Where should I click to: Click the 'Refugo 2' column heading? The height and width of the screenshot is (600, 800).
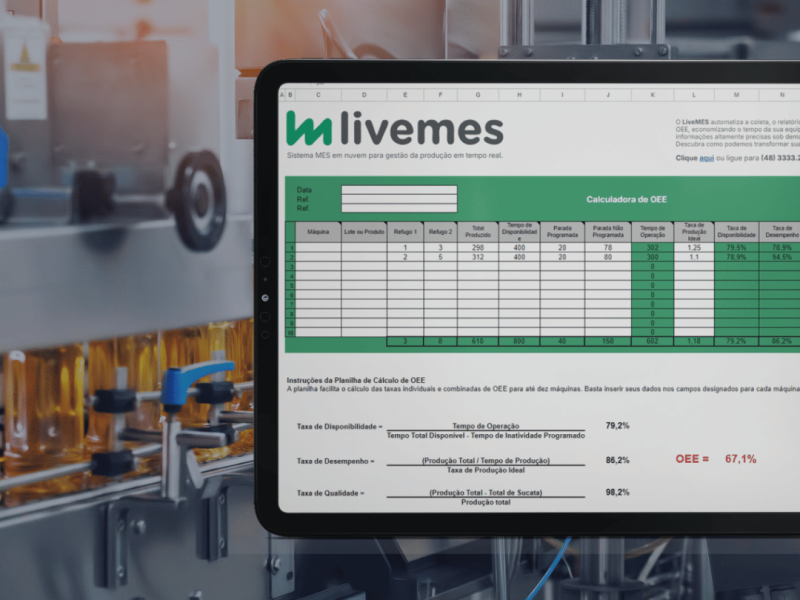pyautogui.click(x=440, y=232)
